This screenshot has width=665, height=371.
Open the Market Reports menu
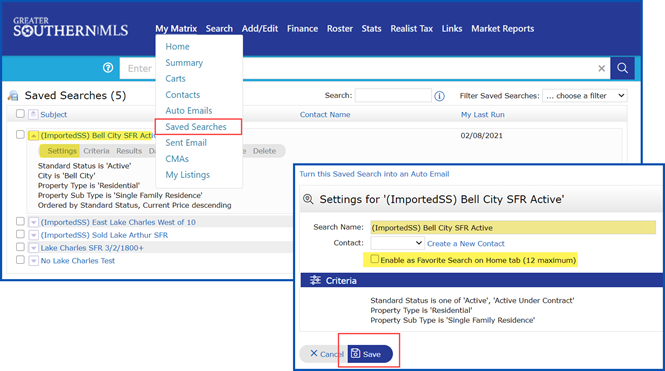point(503,28)
